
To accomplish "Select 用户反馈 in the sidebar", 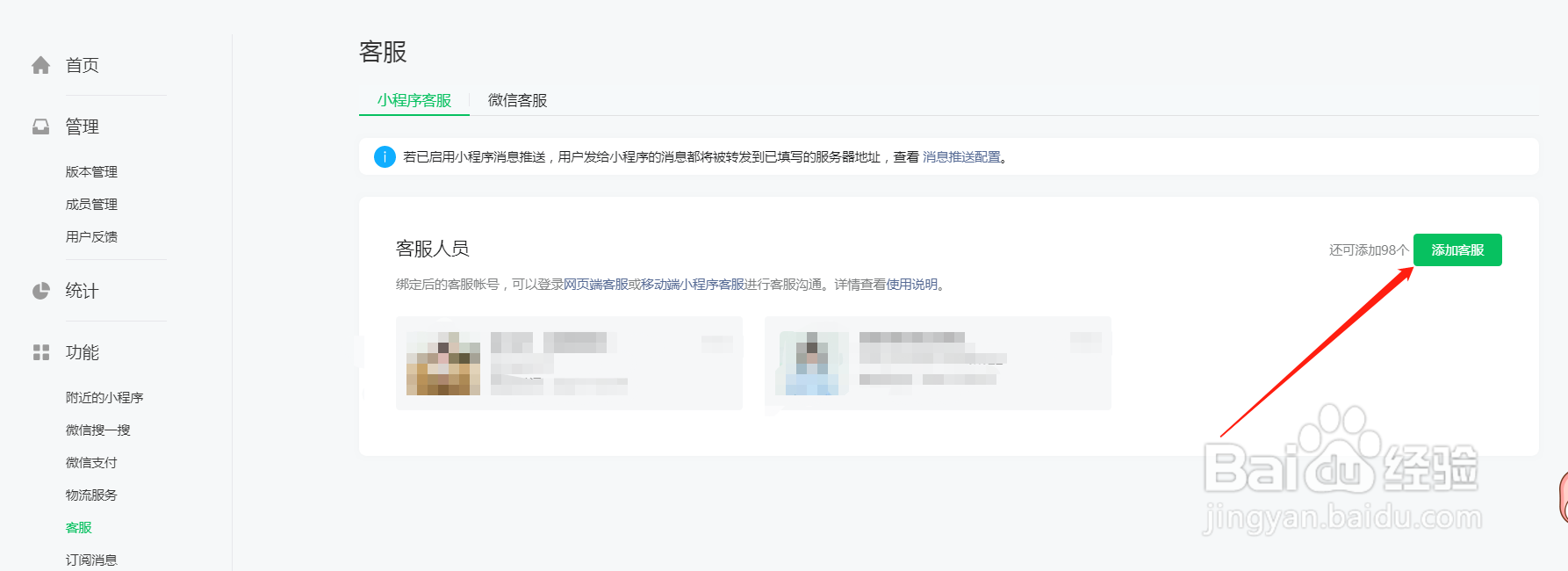I will tap(91, 236).
